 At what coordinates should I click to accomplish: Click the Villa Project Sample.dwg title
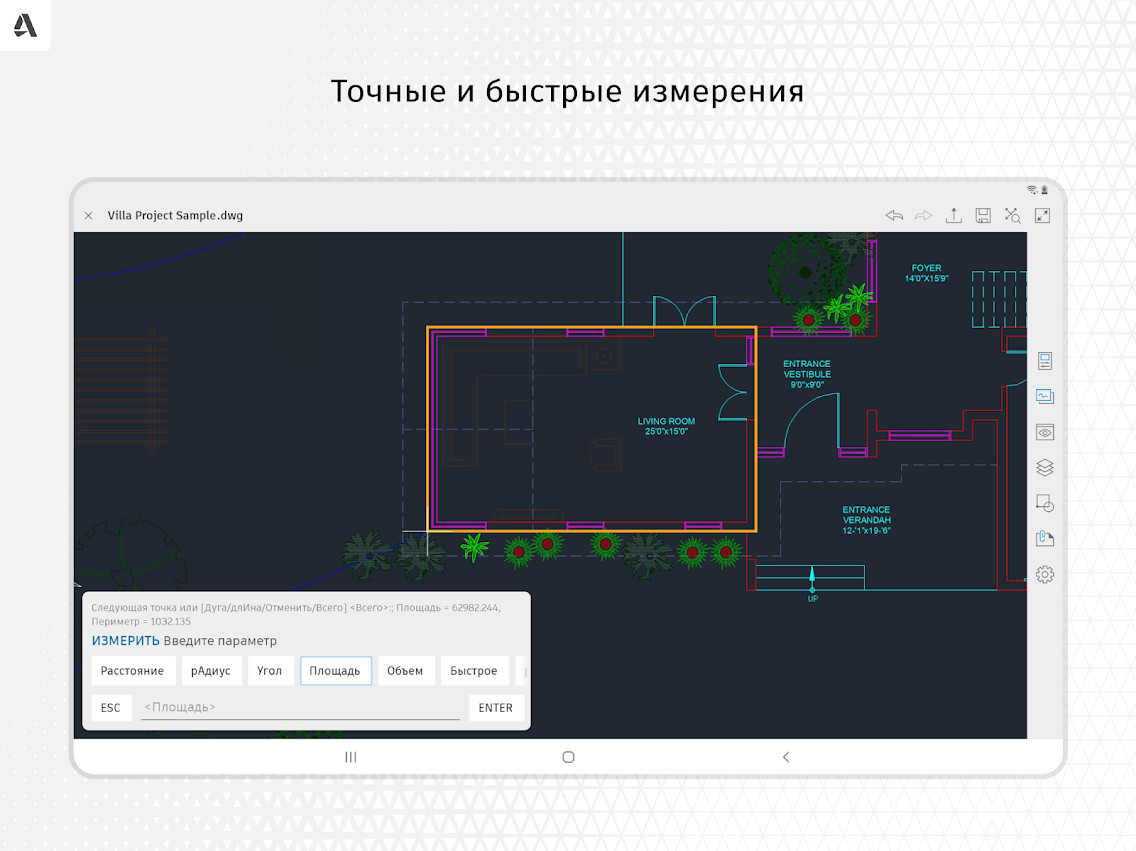coord(175,216)
